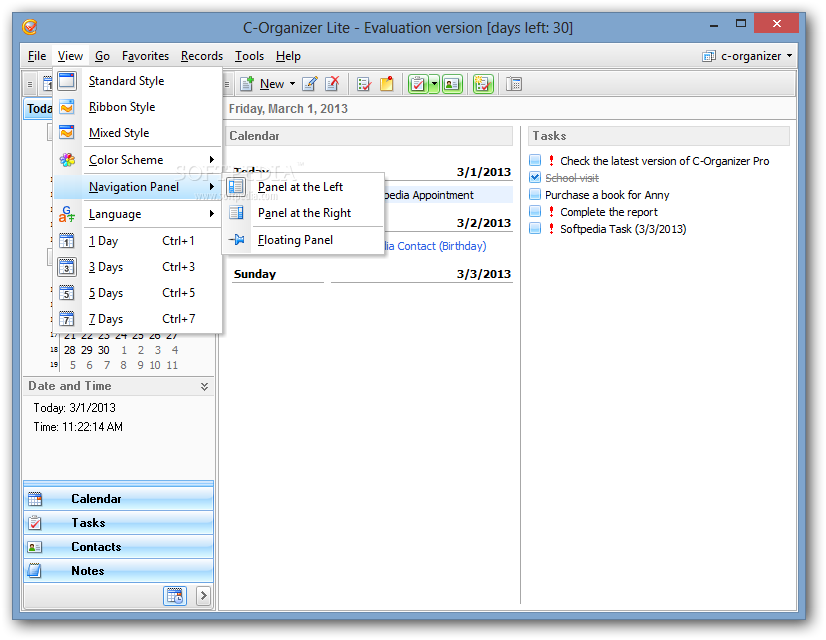Click the New toolbar button label
This screenshot has width=826, height=640.
[272, 84]
